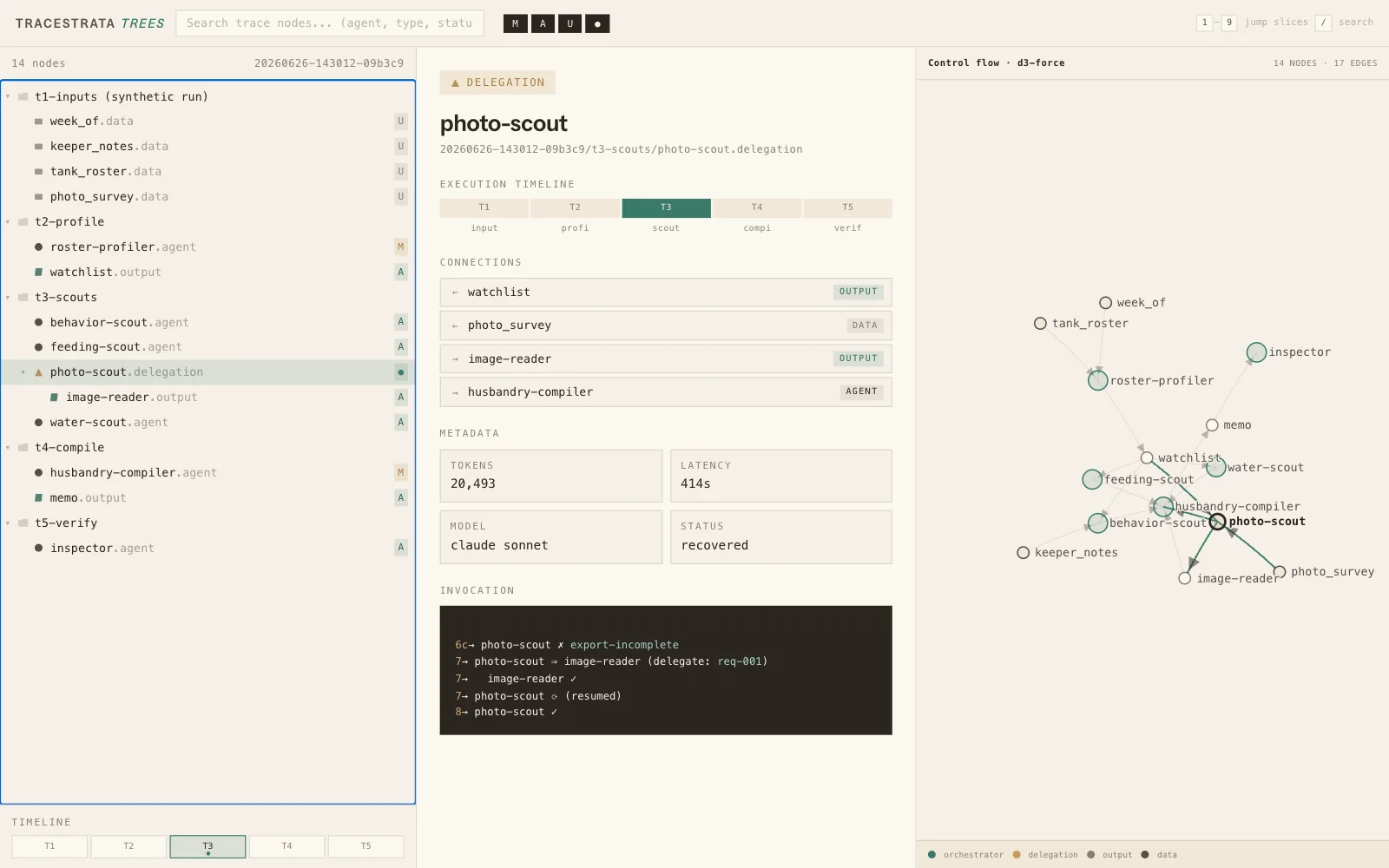Screen dimensions: 1389x868
Task: Select feeding-scout.agent tree row
Action: tap(207, 347)
